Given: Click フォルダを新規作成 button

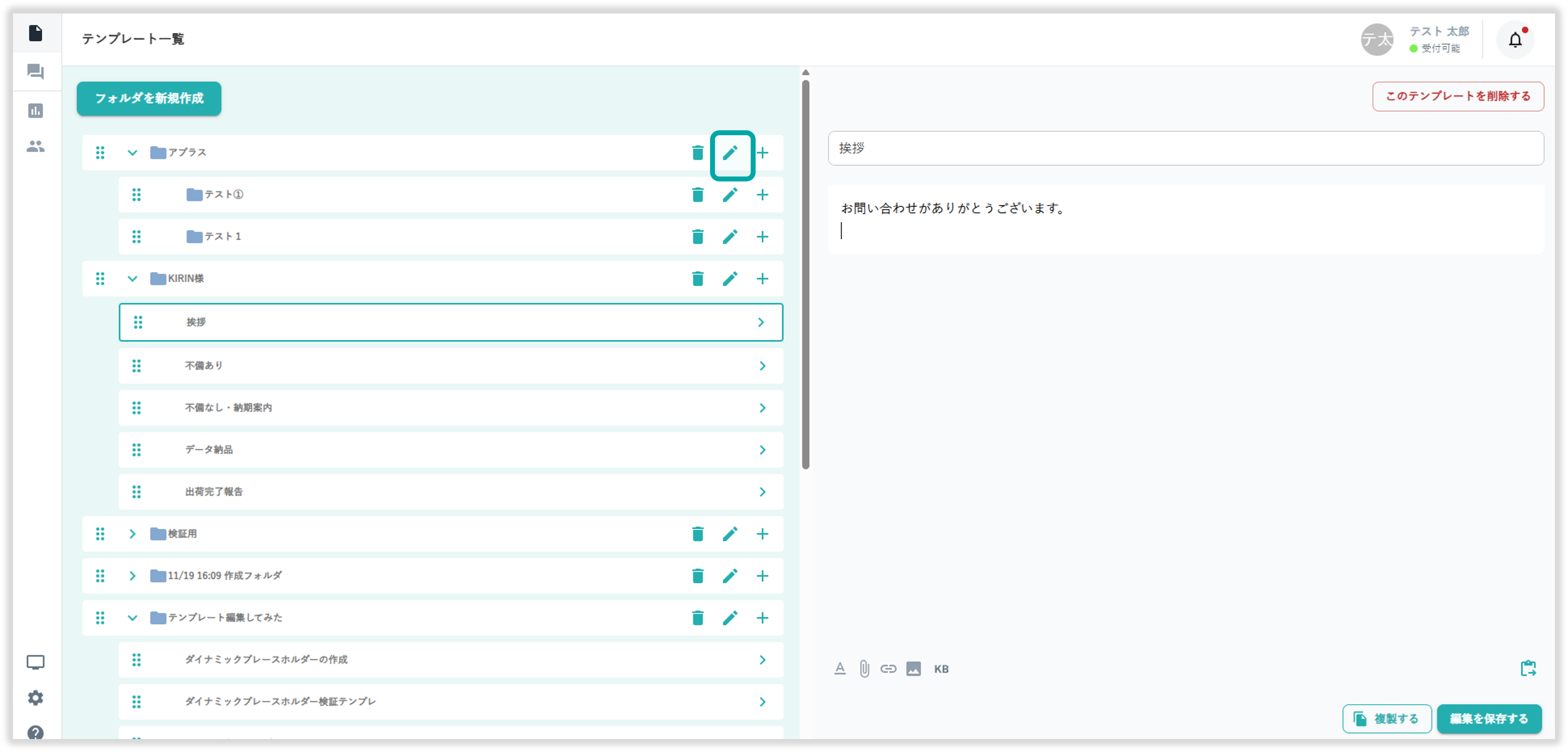Looking at the screenshot, I should coord(149,98).
